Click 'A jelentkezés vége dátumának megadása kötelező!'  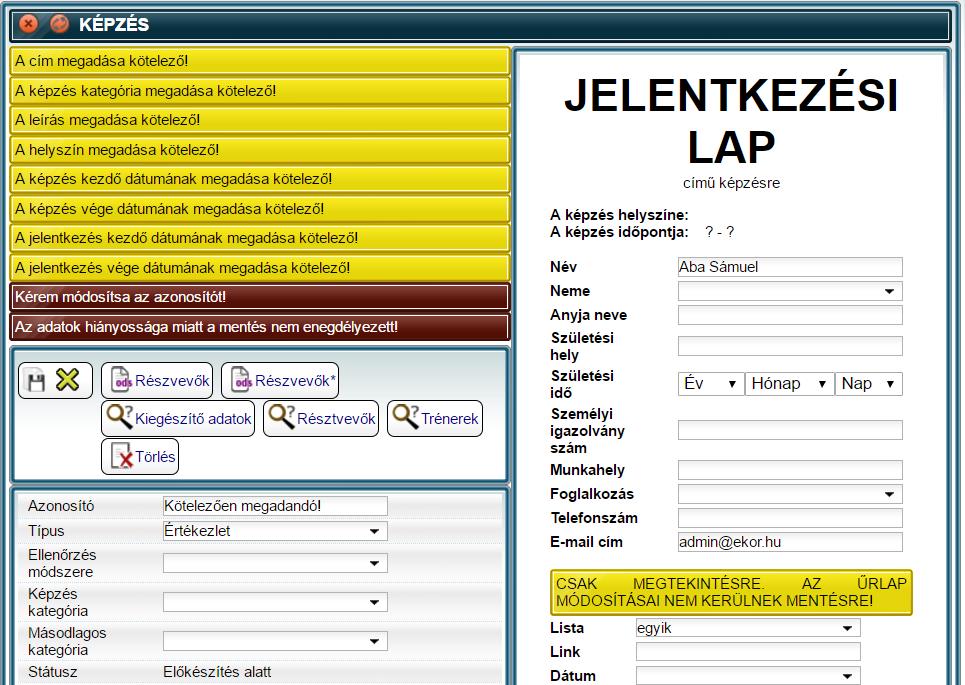(260, 268)
